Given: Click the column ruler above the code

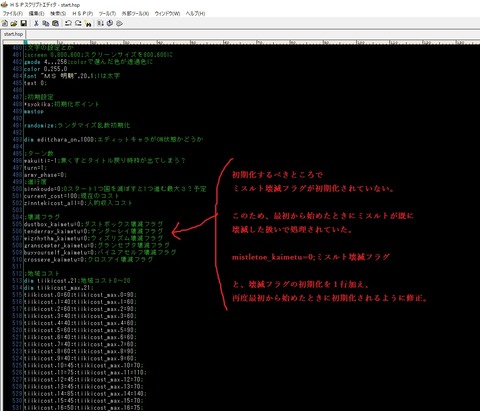Looking at the screenshot, I should (x=241, y=42).
